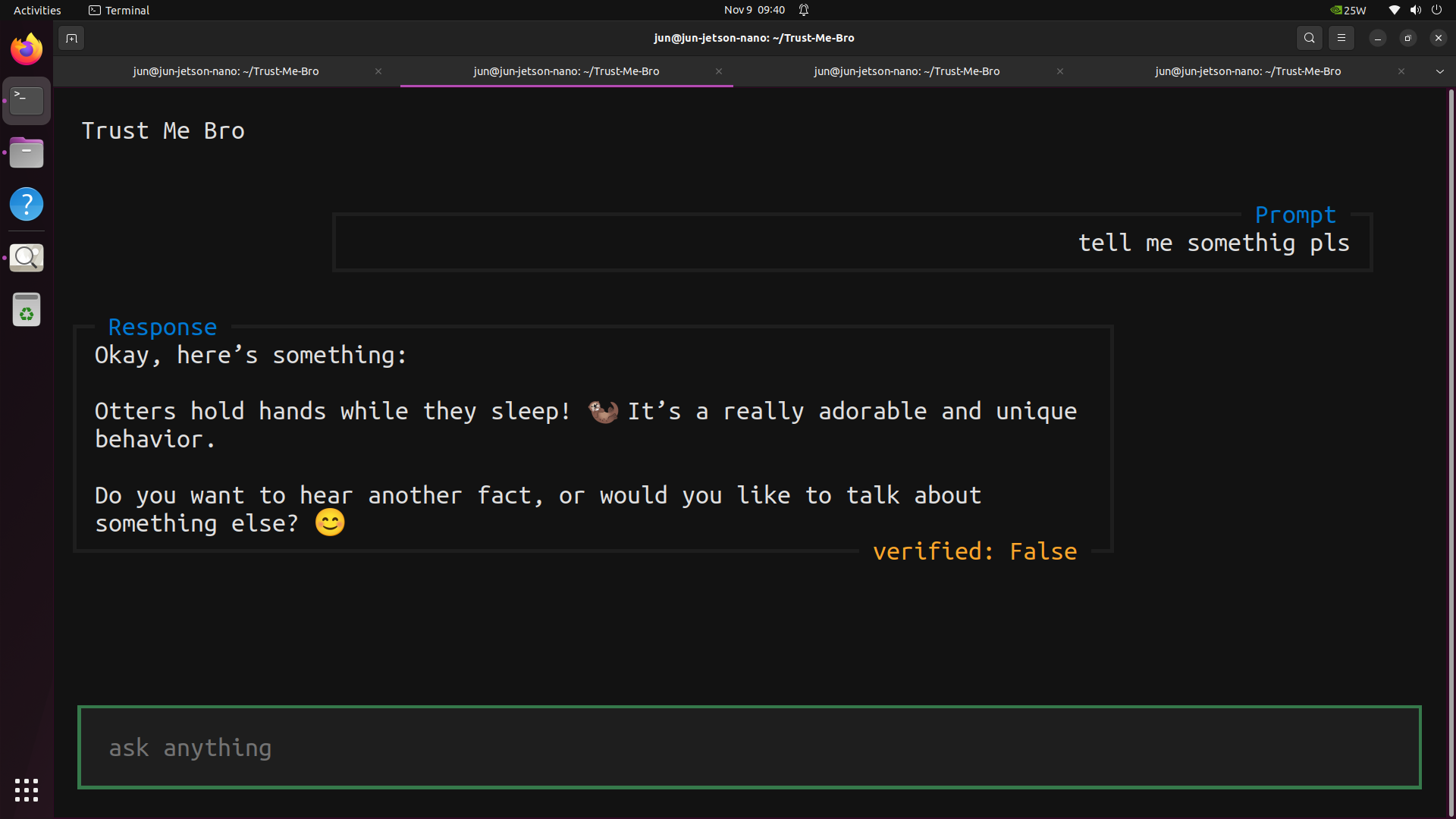This screenshot has width=1456, height=819.
Task: Click the Activities button
Action: click(37, 10)
